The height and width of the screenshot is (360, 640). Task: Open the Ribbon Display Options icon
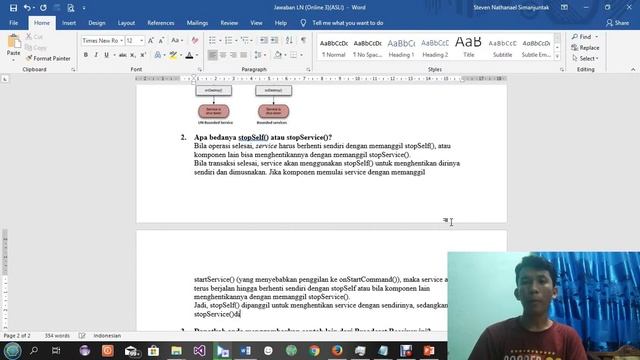pos(564,7)
